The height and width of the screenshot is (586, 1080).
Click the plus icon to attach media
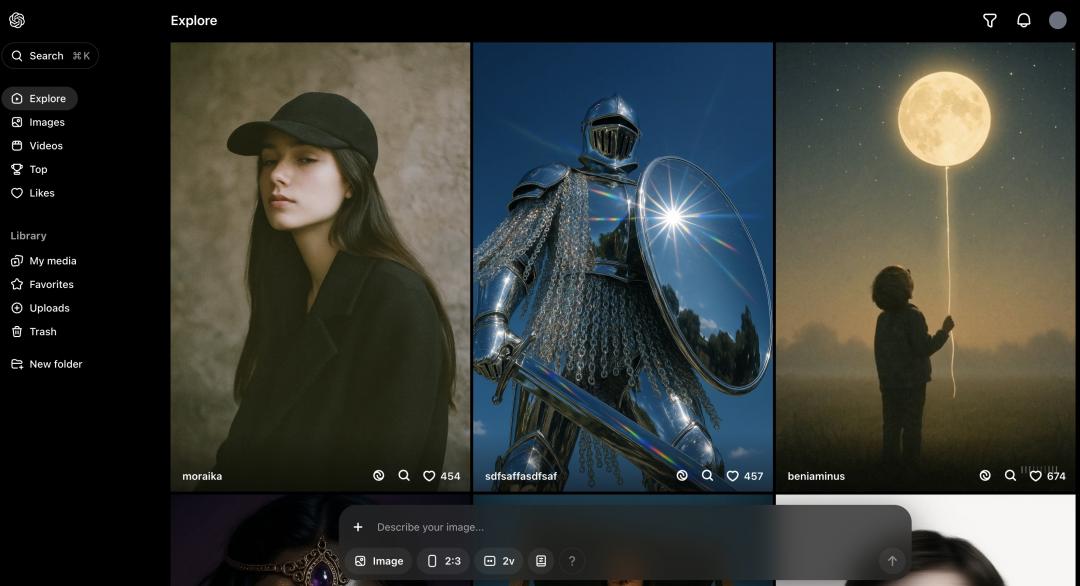[x=358, y=527]
